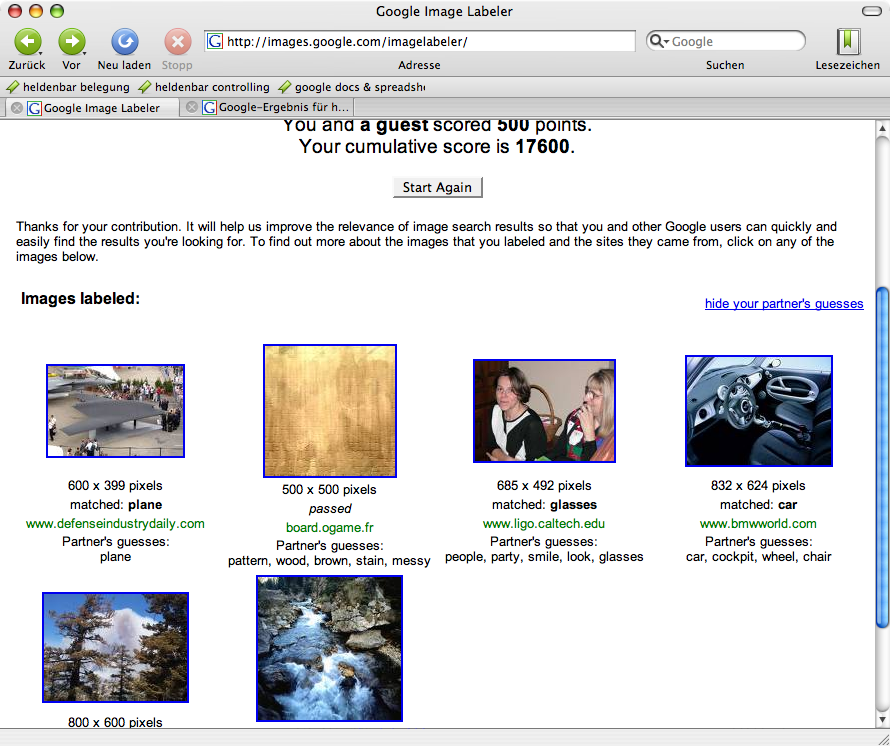
Task: Click the address URL field
Action: coord(428,42)
